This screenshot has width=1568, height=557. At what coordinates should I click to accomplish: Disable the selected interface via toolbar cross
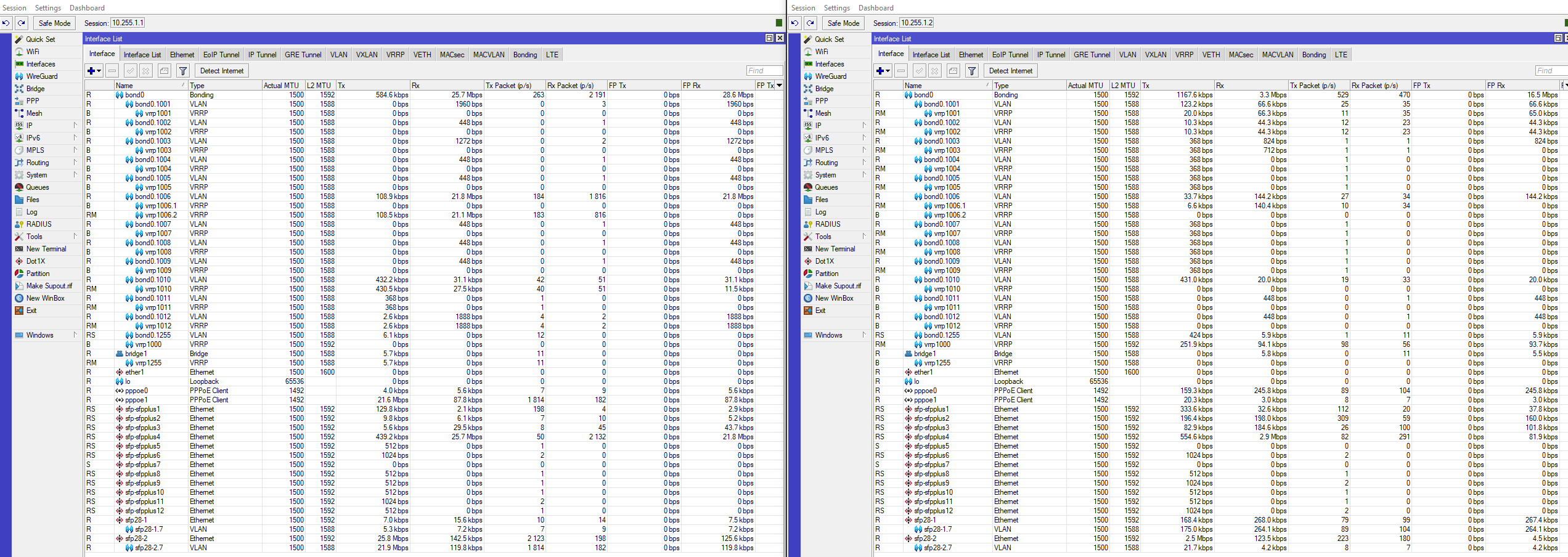click(146, 70)
